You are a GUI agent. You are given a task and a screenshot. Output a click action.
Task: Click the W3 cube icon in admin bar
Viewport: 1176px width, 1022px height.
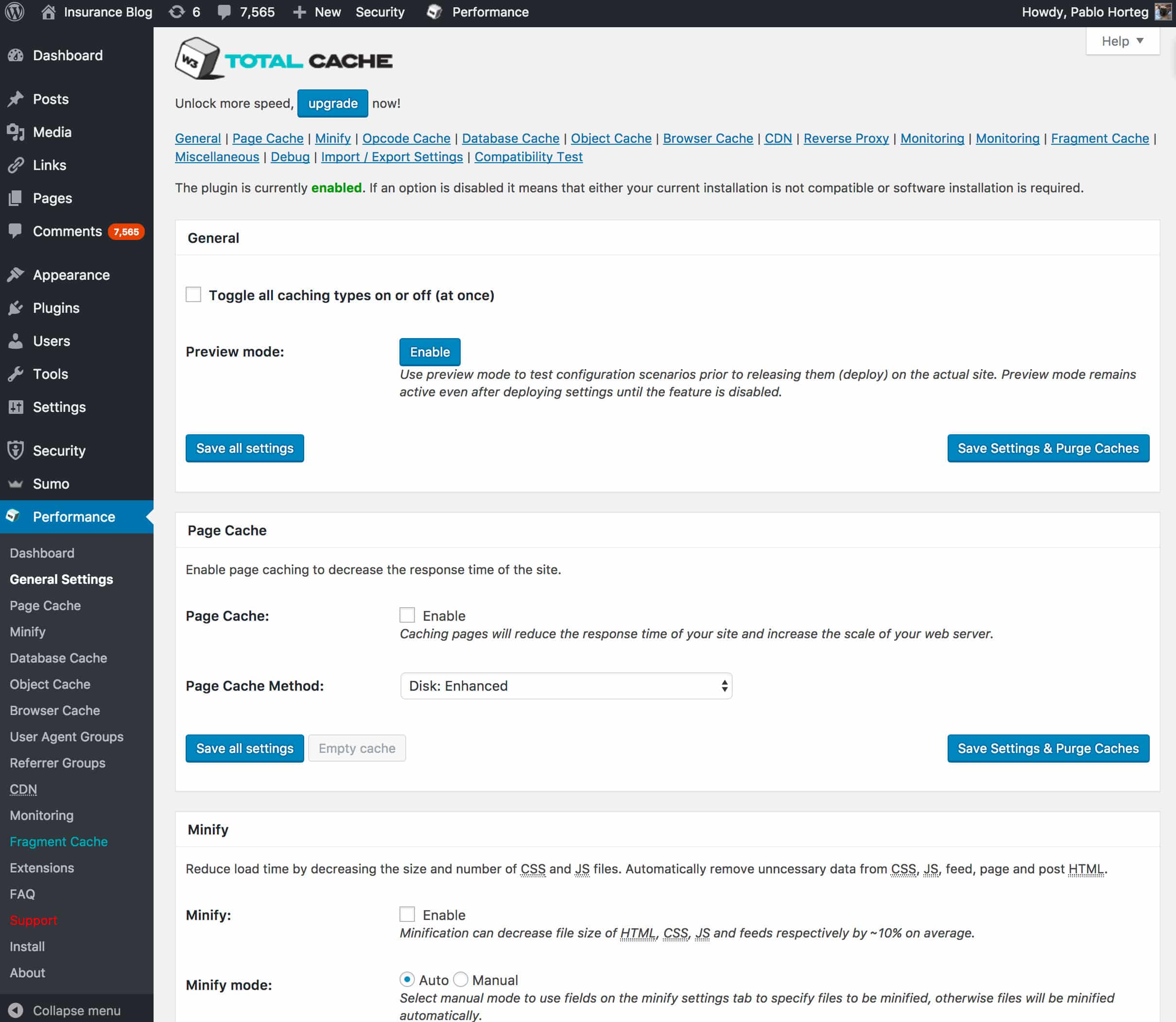point(434,12)
